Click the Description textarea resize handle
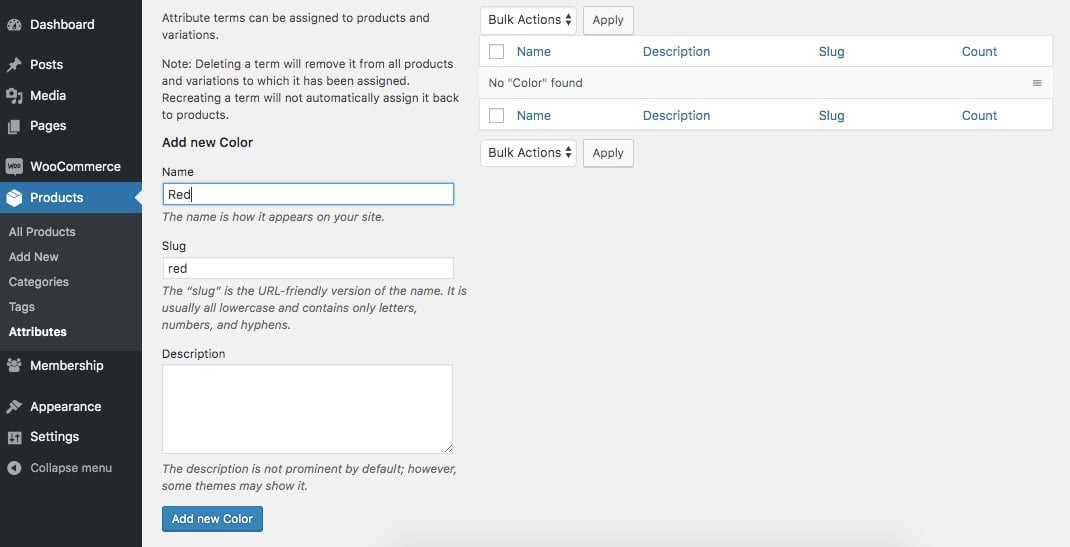 click(x=448, y=449)
